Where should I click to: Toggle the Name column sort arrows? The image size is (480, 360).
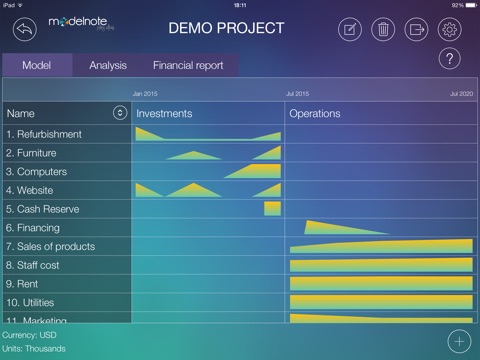click(x=120, y=113)
